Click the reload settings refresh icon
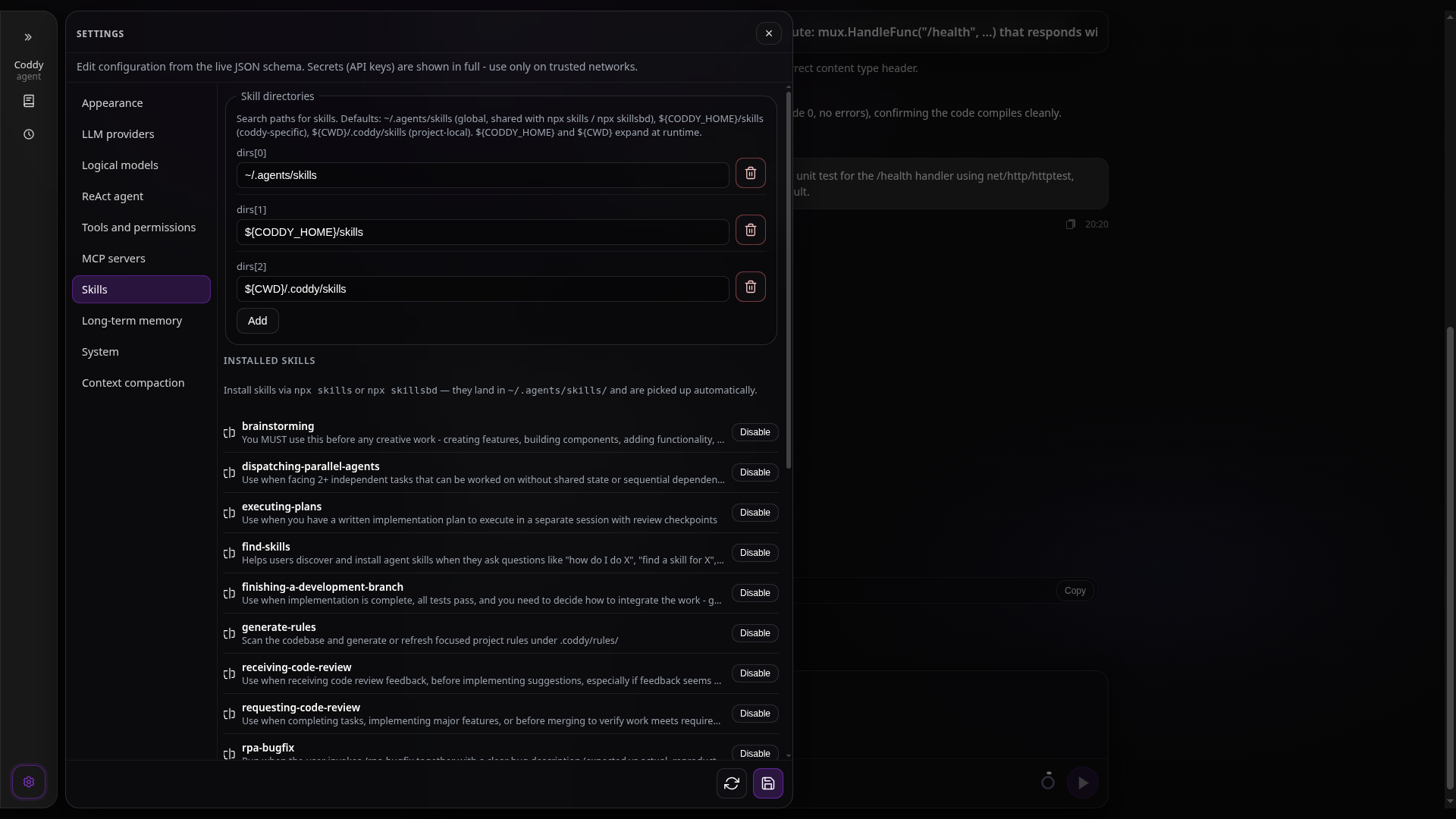The image size is (1456, 819). tap(732, 783)
